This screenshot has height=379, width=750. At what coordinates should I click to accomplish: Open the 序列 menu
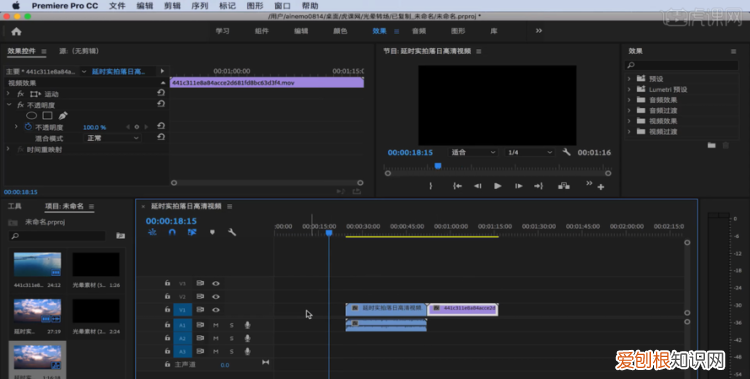pyautogui.click(x=199, y=6)
